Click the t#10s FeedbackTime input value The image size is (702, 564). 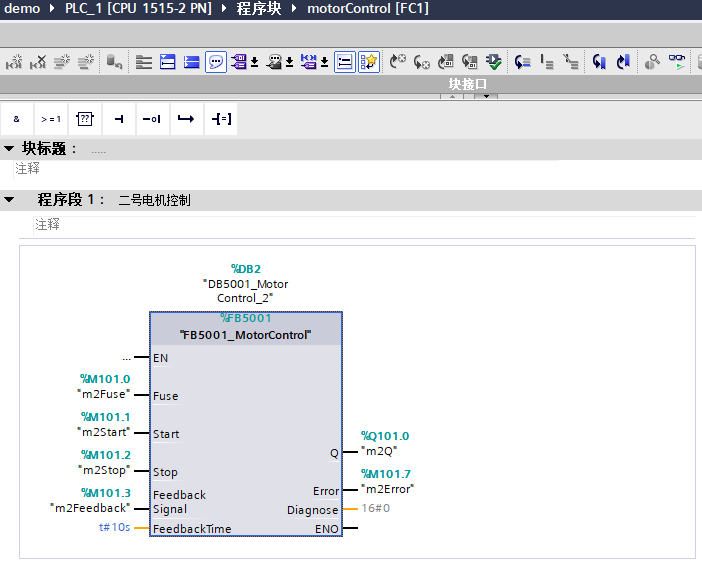tap(113, 527)
